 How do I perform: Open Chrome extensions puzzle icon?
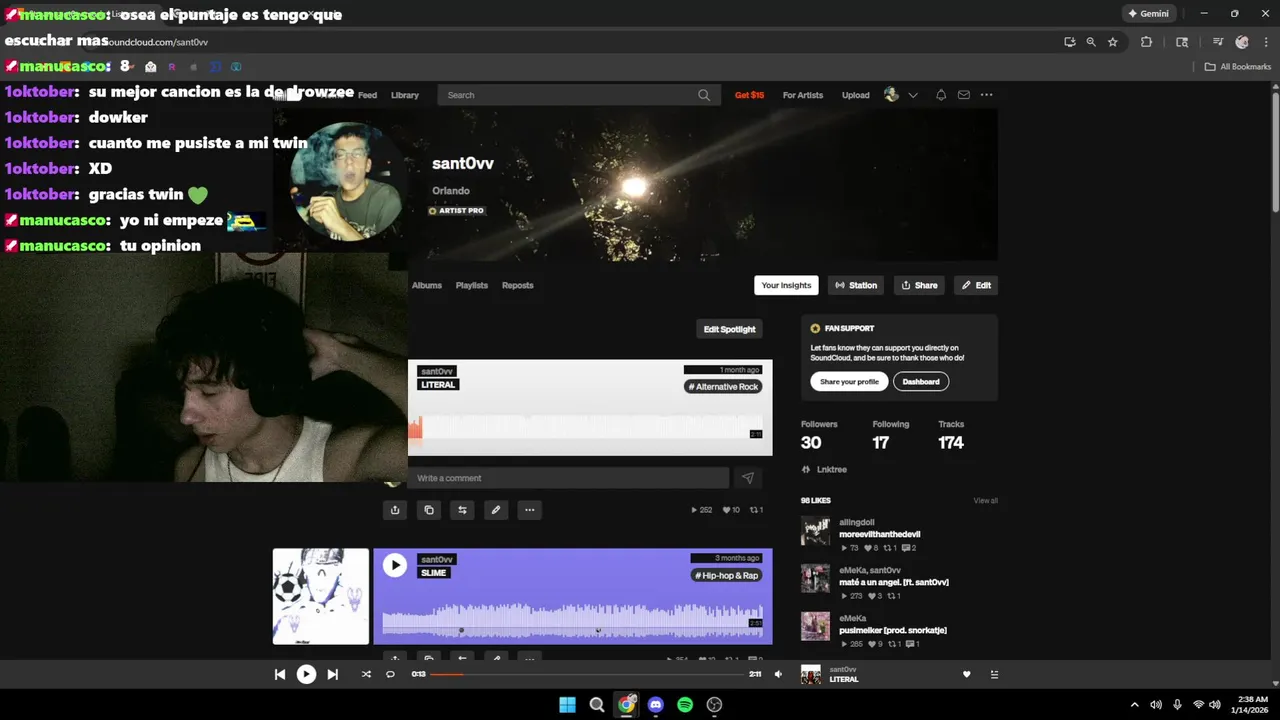[x=1146, y=42]
